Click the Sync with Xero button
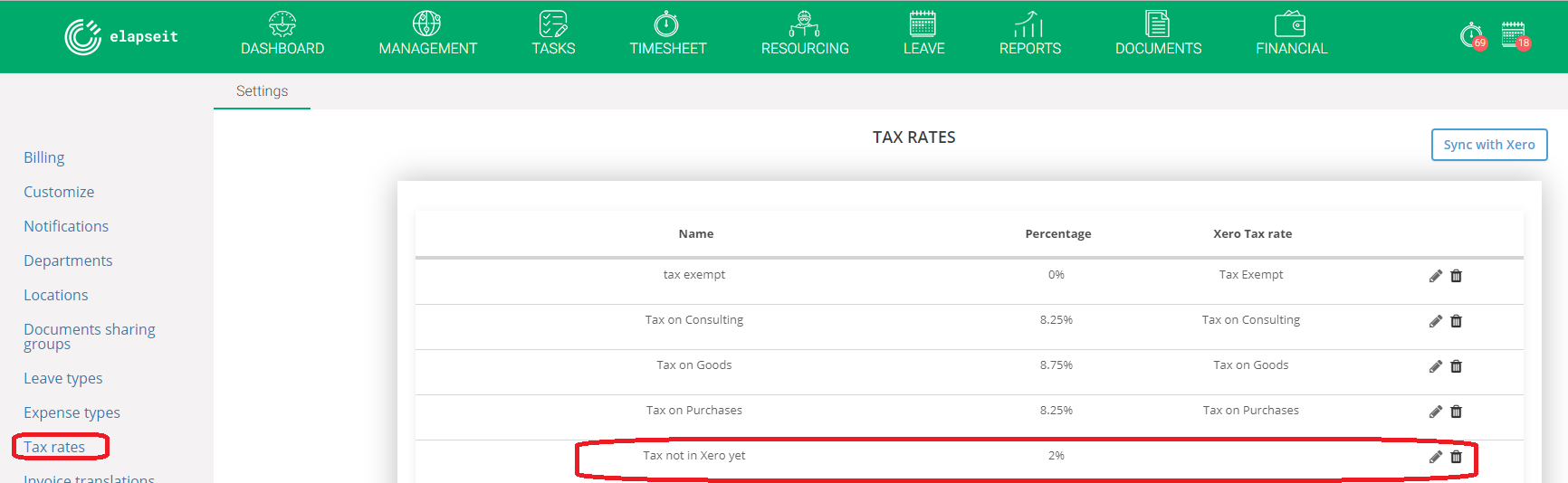Screen dimensions: 1568x483 point(1489,145)
